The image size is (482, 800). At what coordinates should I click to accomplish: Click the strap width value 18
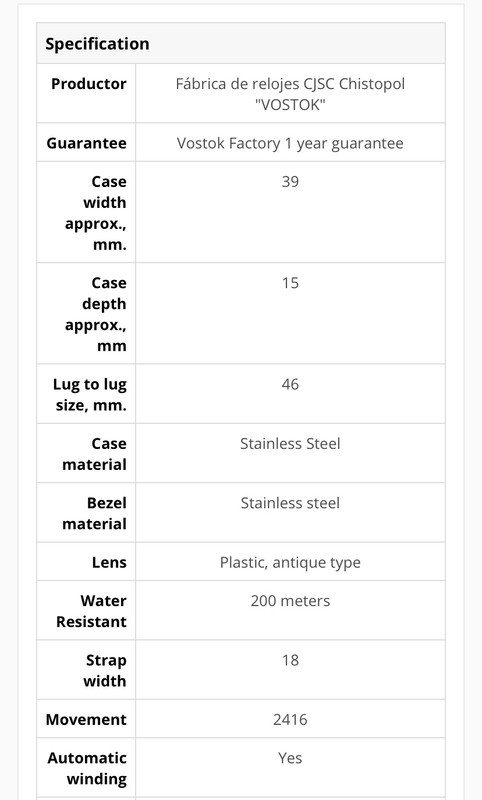290,660
